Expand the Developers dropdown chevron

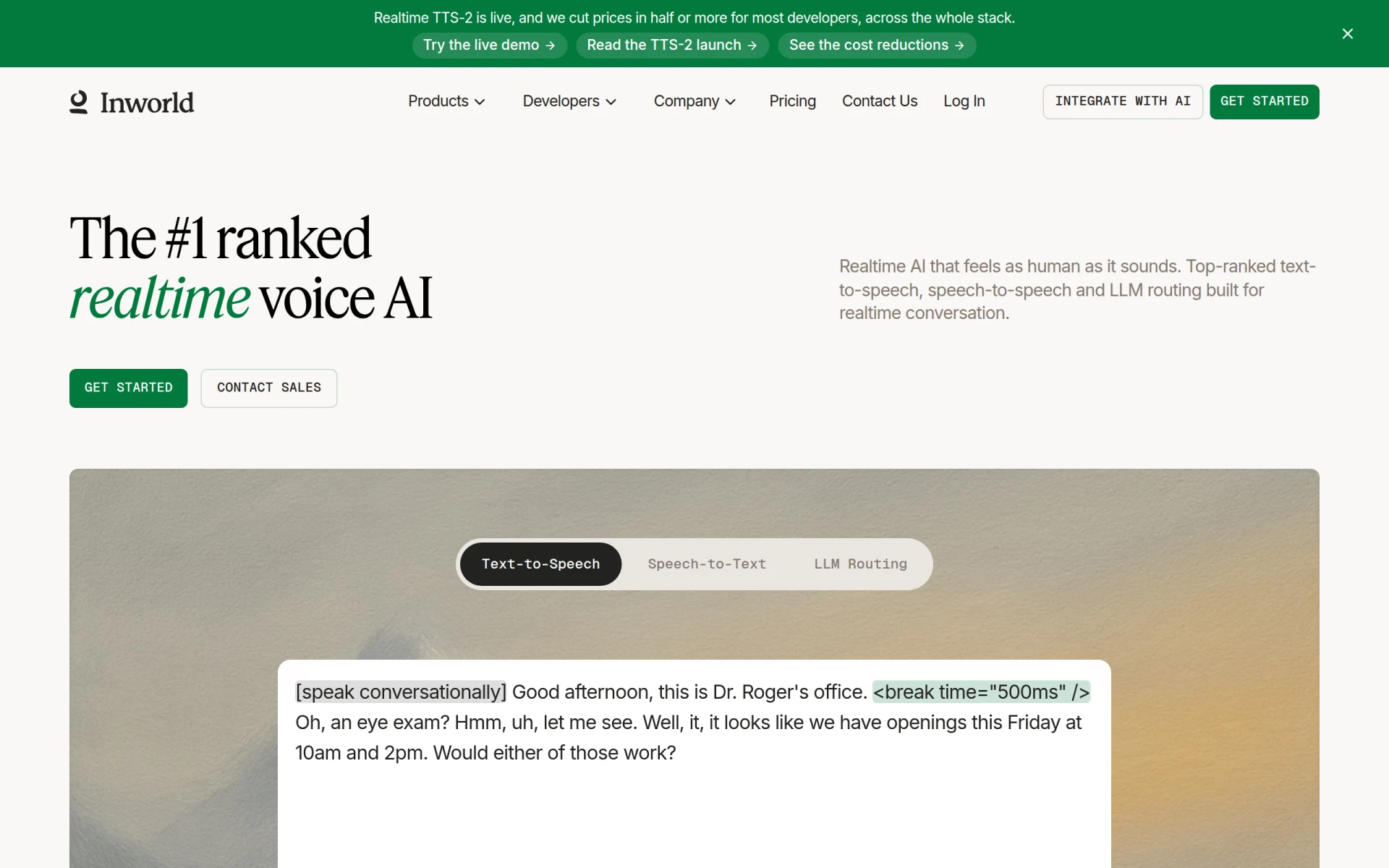611,102
